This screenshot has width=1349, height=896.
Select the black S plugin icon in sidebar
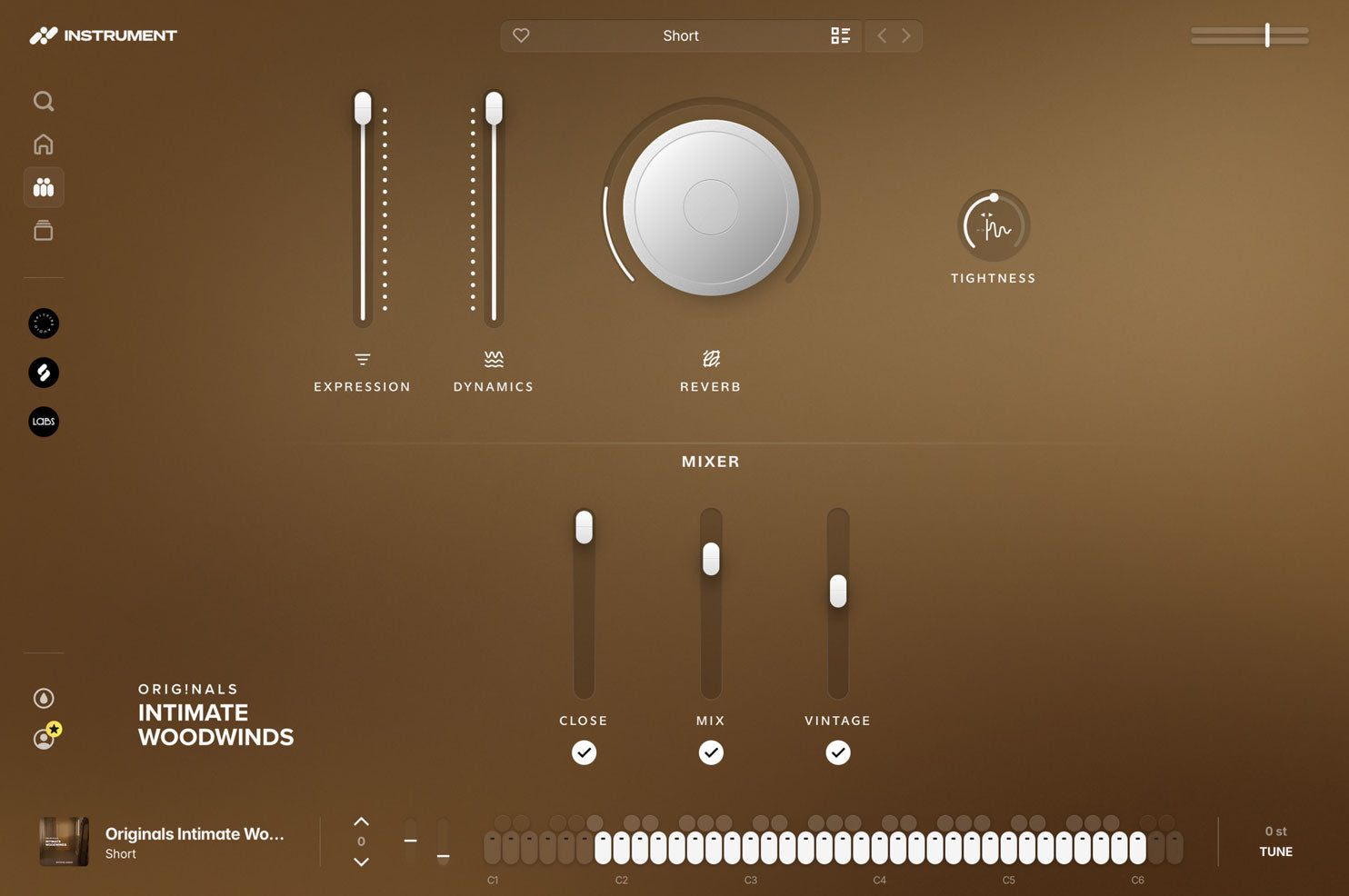tap(44, 373)
